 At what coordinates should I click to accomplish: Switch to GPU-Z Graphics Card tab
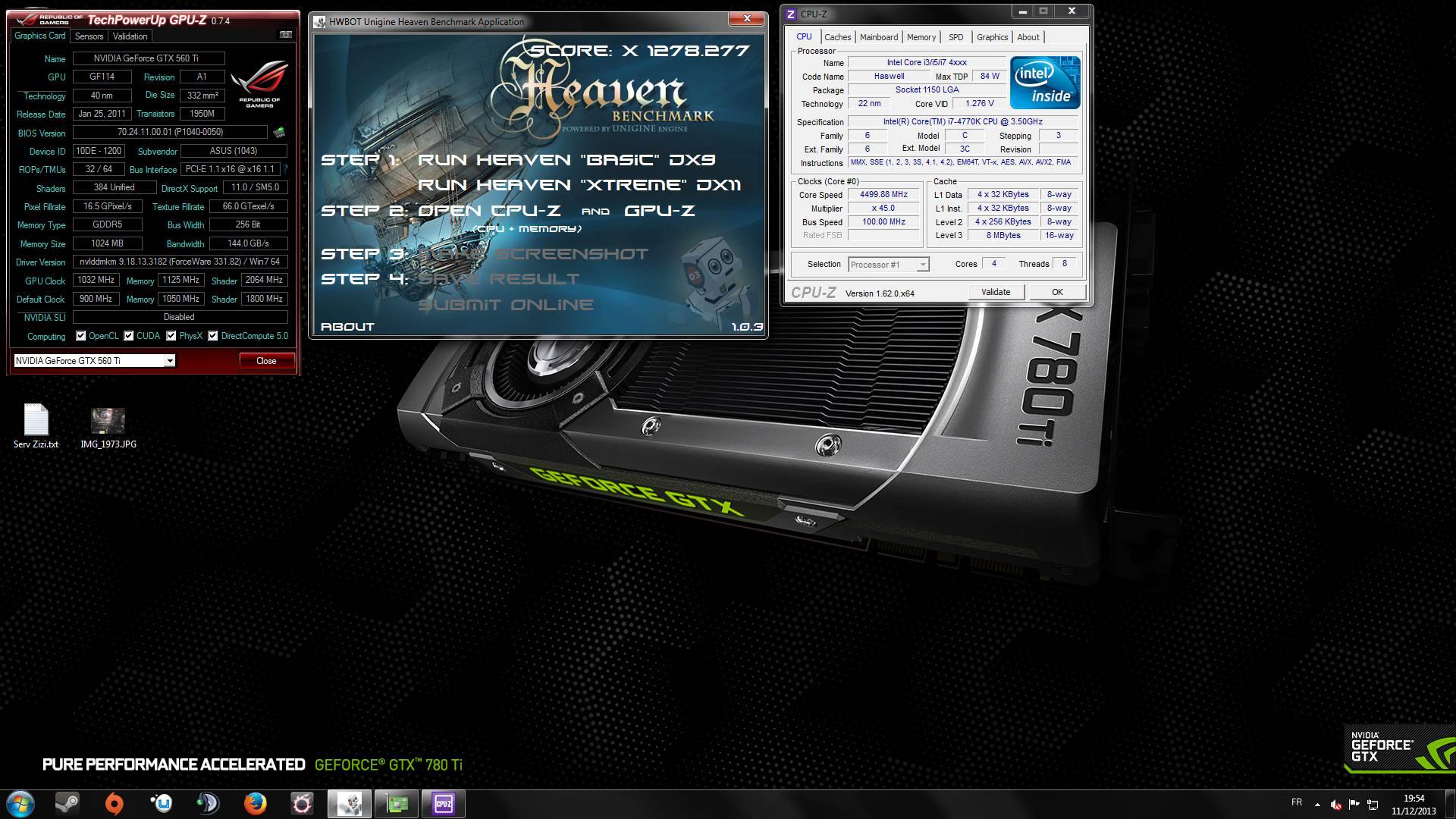coord(40,36)
